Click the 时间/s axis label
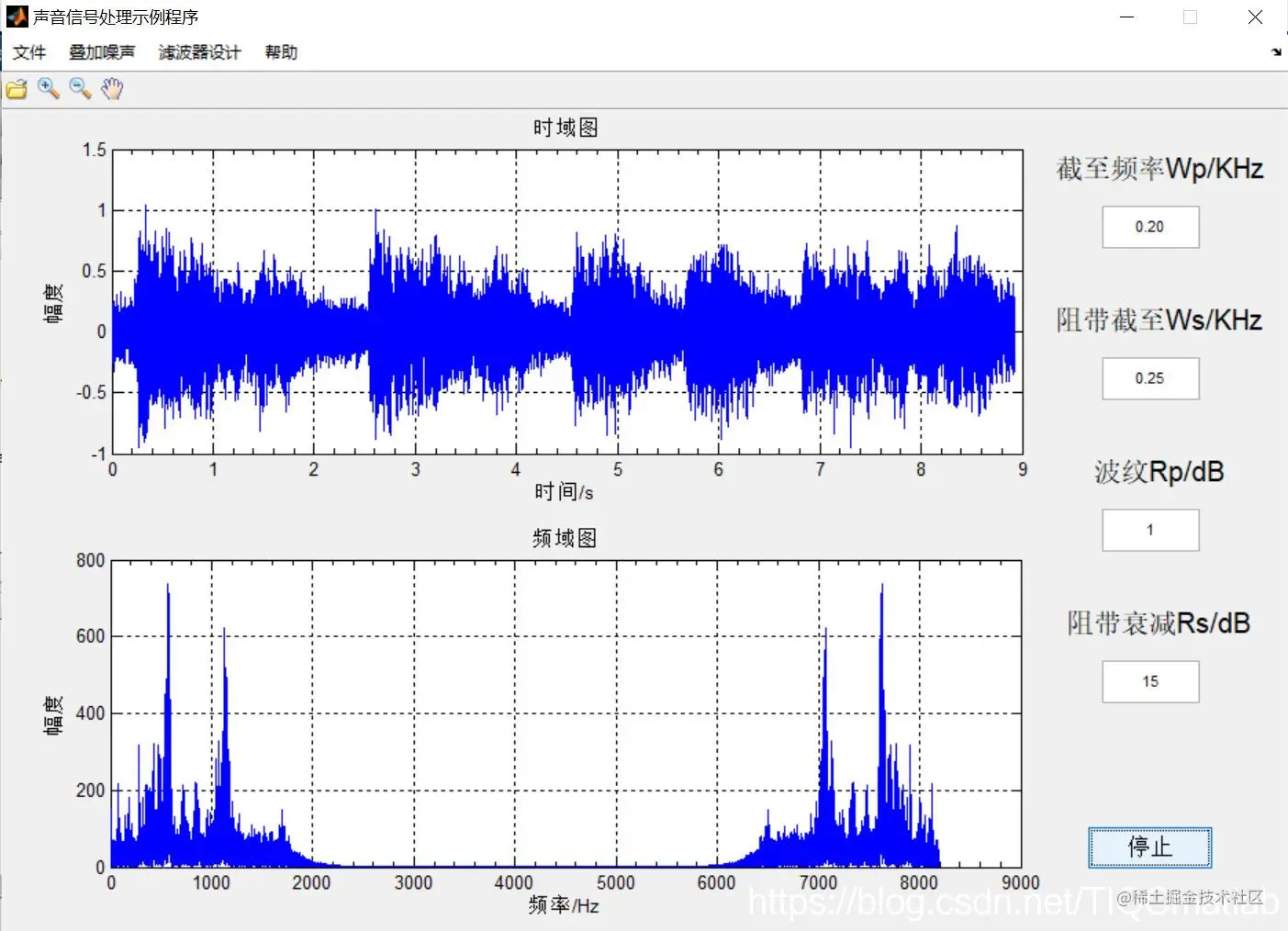Viewport: 1288px width, 931px height. pyautogui.click(x=565, y=492)
